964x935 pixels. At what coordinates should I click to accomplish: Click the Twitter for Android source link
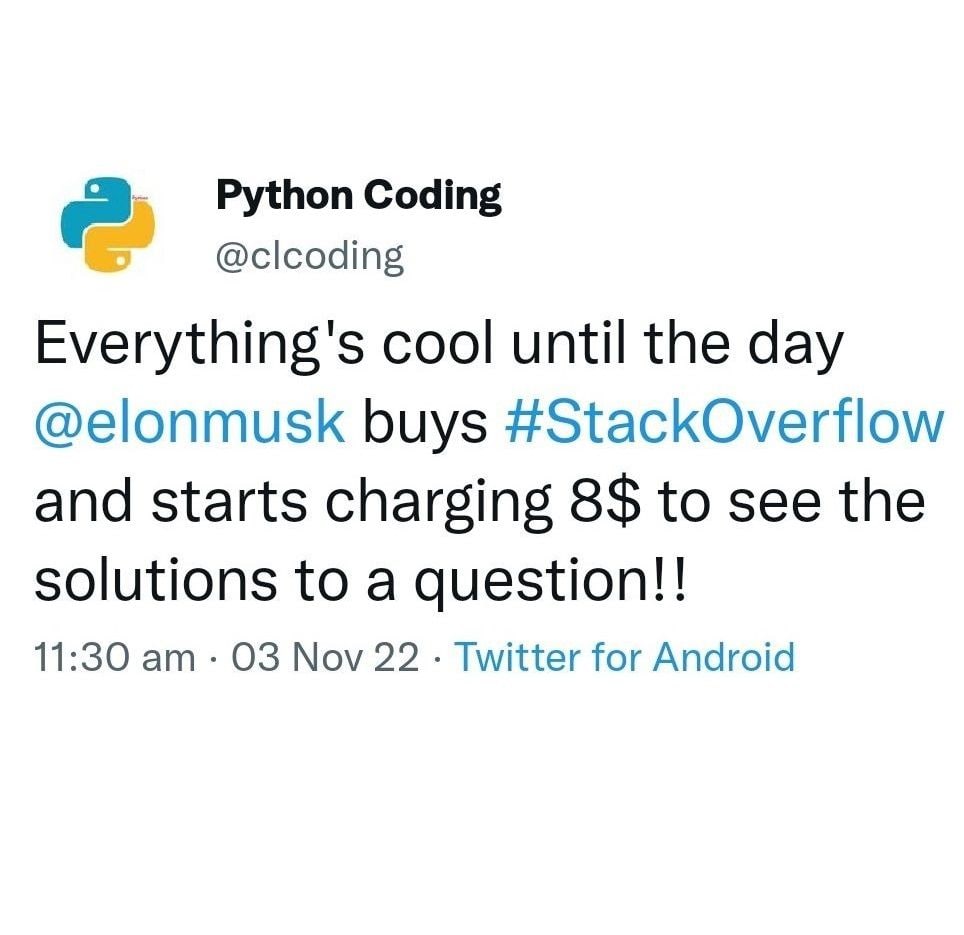point(625,657)
